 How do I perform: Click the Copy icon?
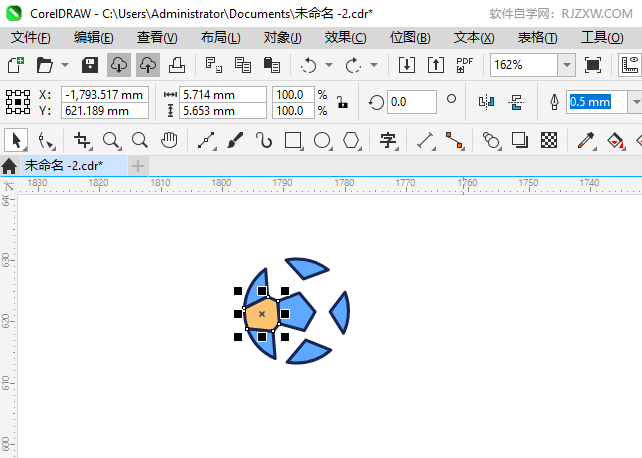[x=242, y=65]
